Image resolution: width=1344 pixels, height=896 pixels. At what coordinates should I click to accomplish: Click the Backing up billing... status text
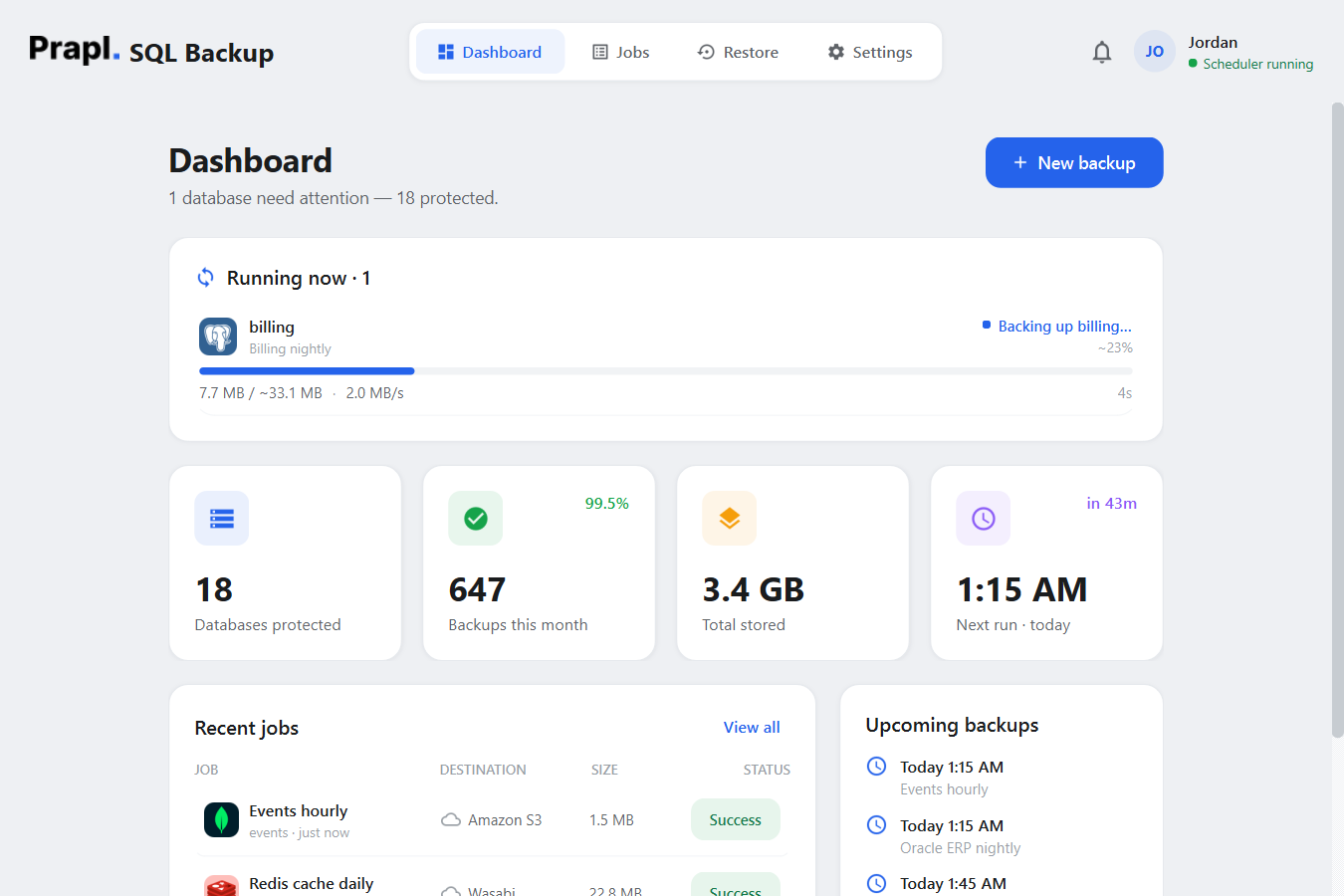click(1065, 327)
